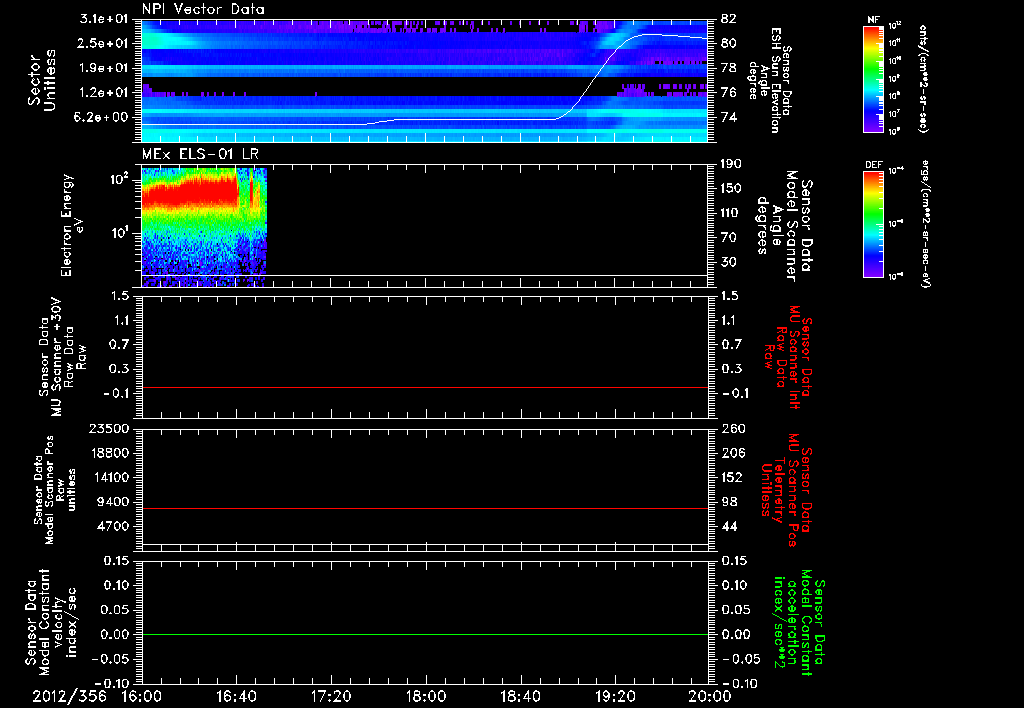1024x708 pixels.
Task: Click the 150 scanner angle tick value
Action: pyautogui.click(x=731, y=189)
